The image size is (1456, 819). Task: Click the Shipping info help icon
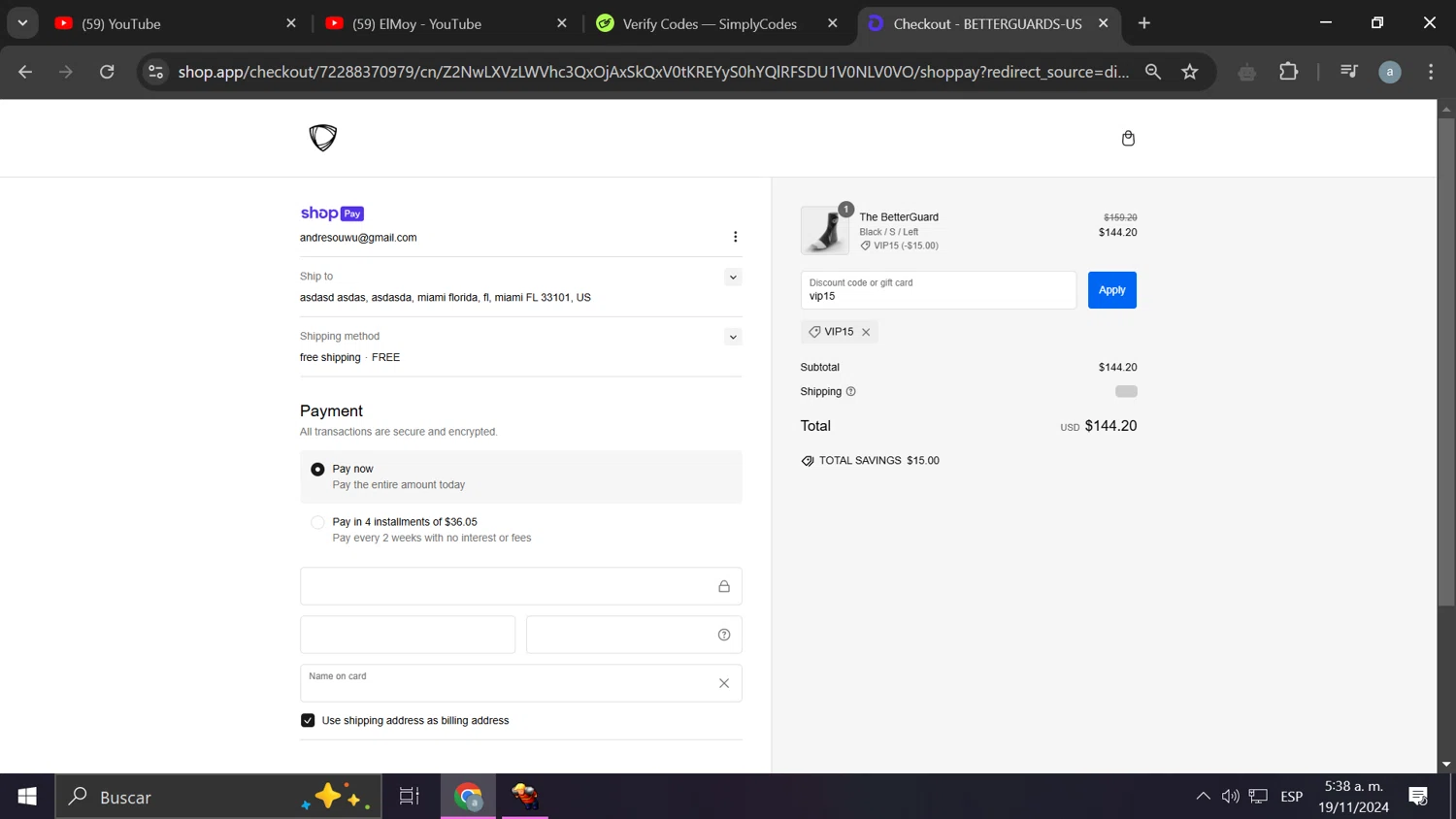(x=851, y=392)
